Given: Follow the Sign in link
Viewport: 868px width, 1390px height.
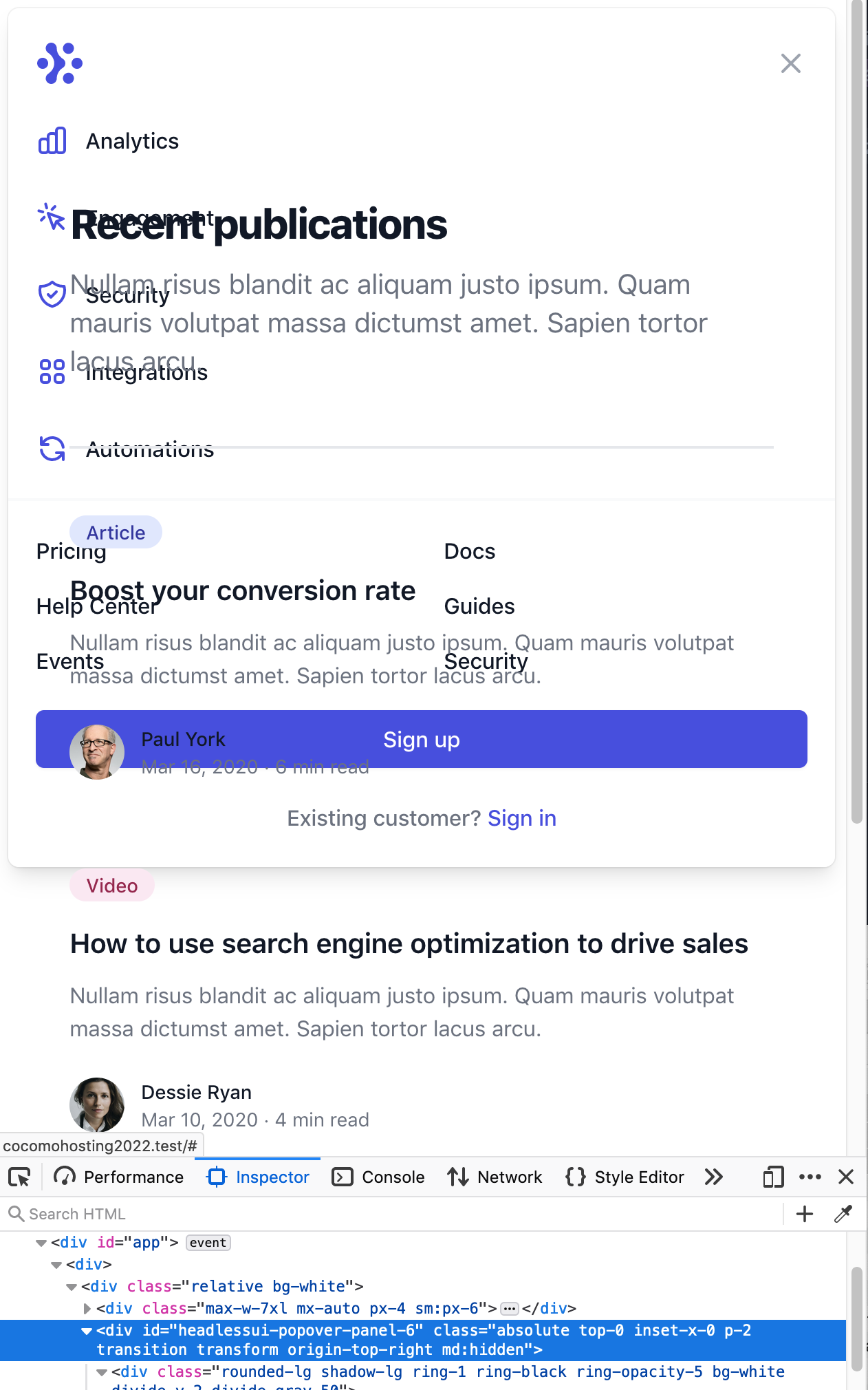Looking at the screenshot, I should [x=522, y=818].
